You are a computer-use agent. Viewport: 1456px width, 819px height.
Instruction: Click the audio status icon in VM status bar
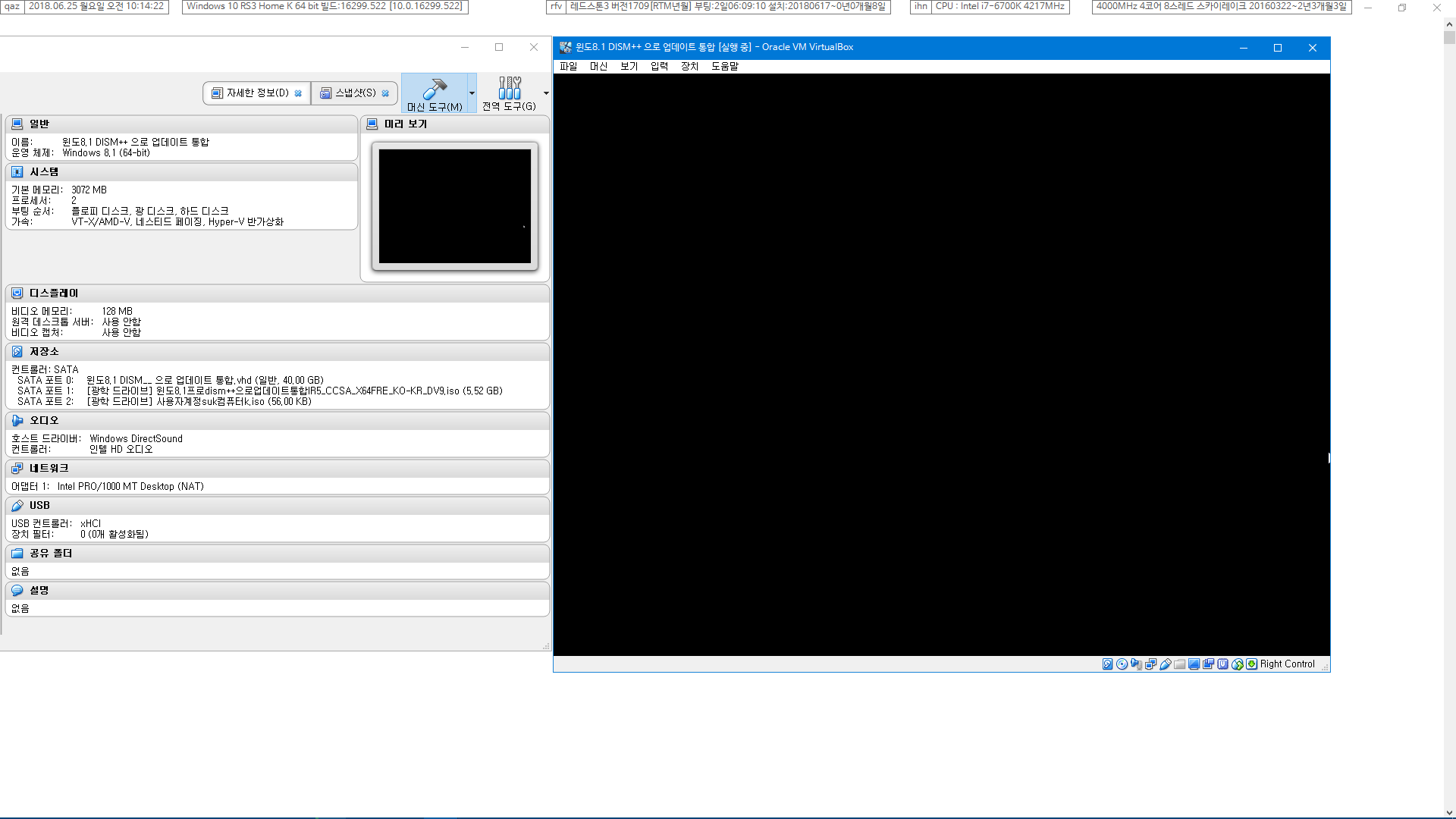coord(1136,664)
